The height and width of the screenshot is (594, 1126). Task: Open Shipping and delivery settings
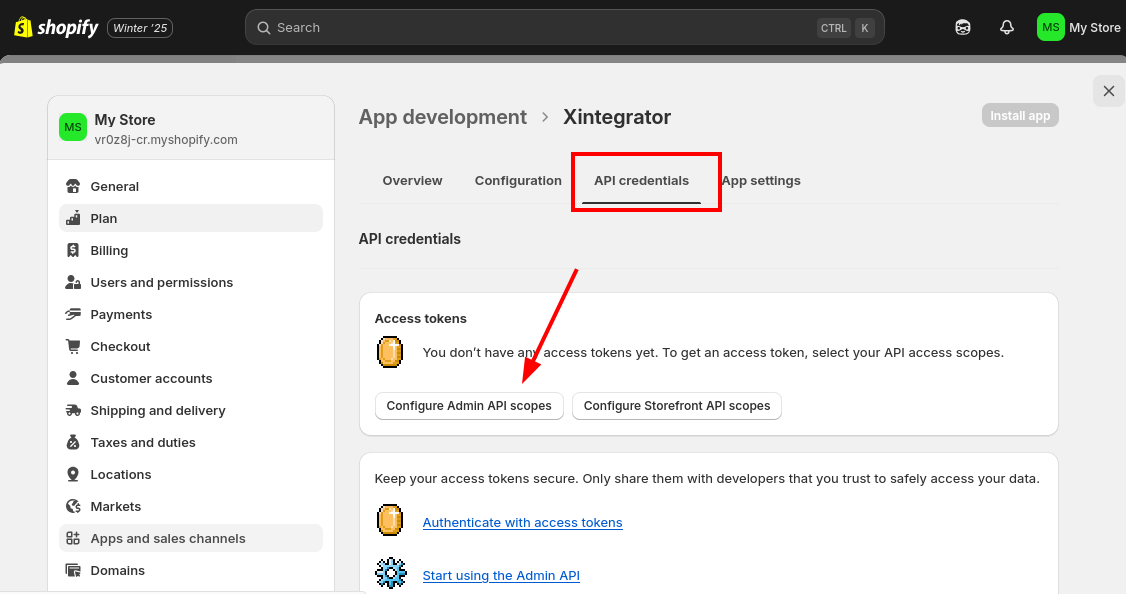(x=191, y=410)
